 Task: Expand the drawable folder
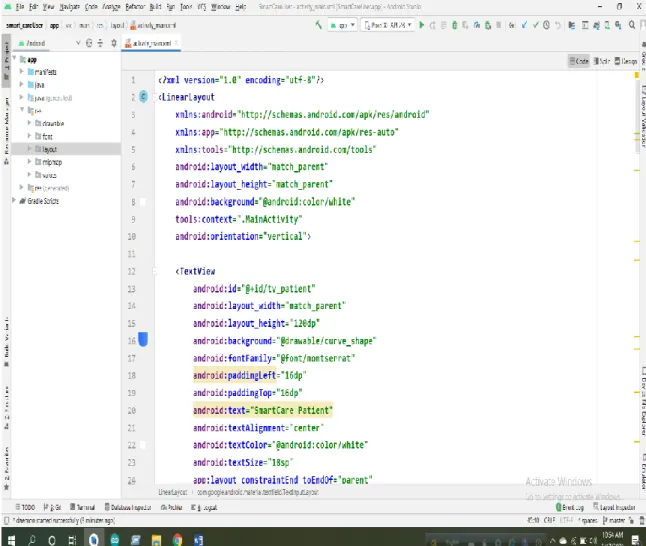pyautogui.click(x=29, y=123)
